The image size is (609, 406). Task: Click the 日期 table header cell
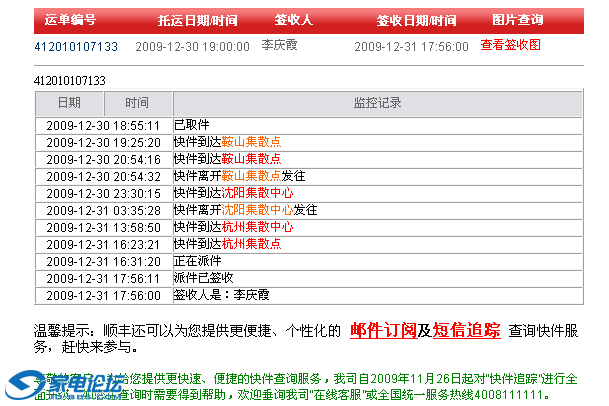[x=69, y=103]
